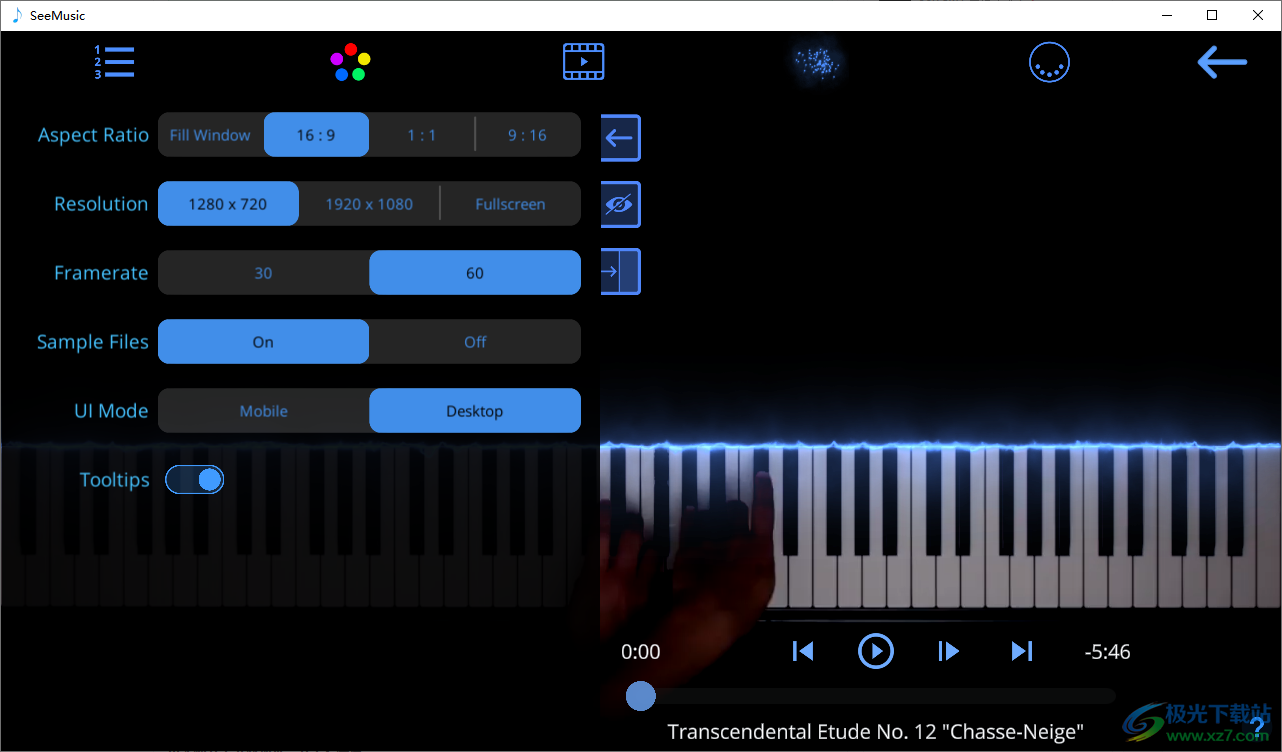Set Framerate to 30
1282x752 pixels.
pos(263,272)
